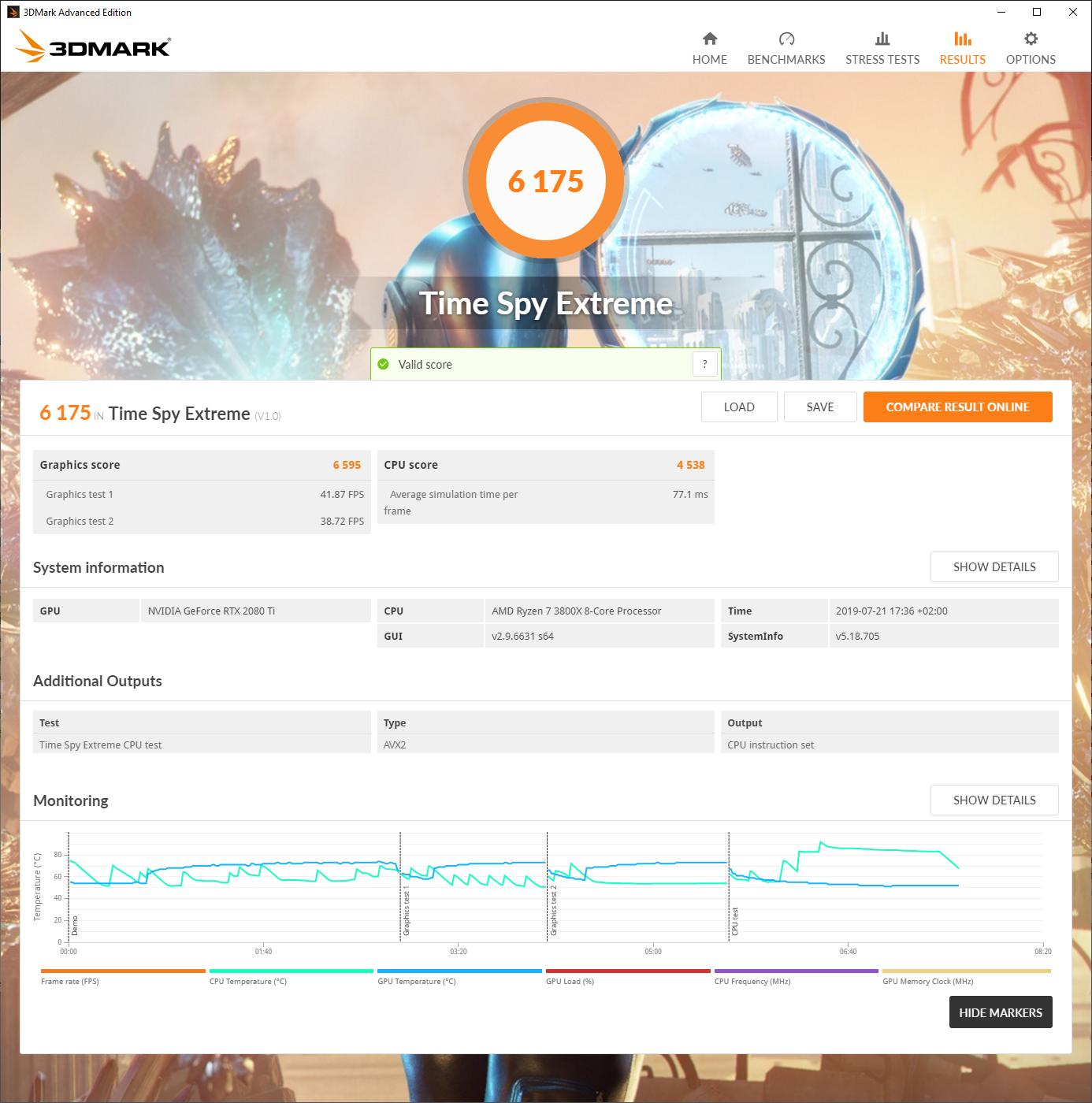Image resolution: width=1092 pixels, height=1103 pixels.
Task: Toggle GPU Memory Clock yellow legend
Action: 967,977
